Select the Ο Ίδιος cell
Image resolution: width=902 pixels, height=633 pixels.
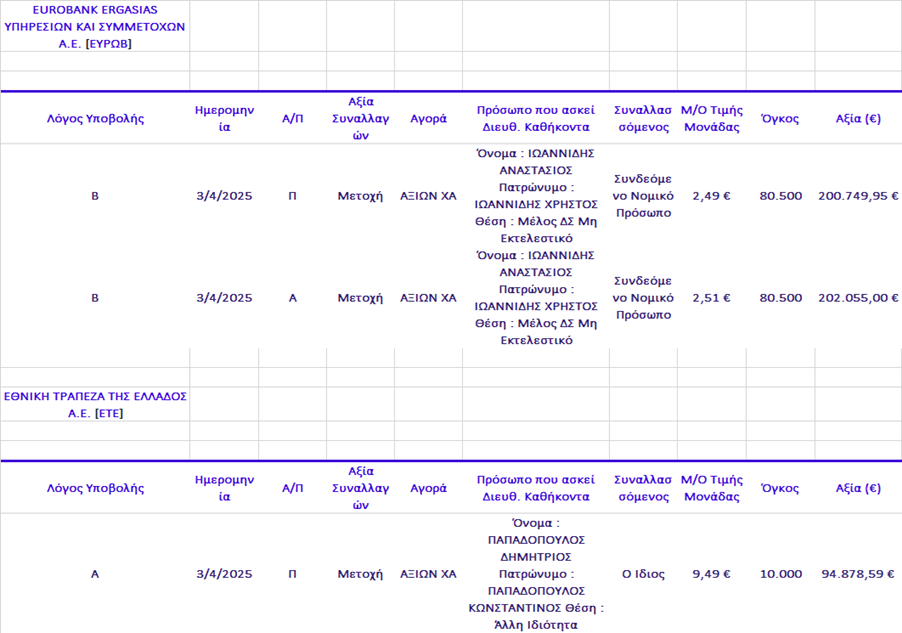tap(643, 574)
